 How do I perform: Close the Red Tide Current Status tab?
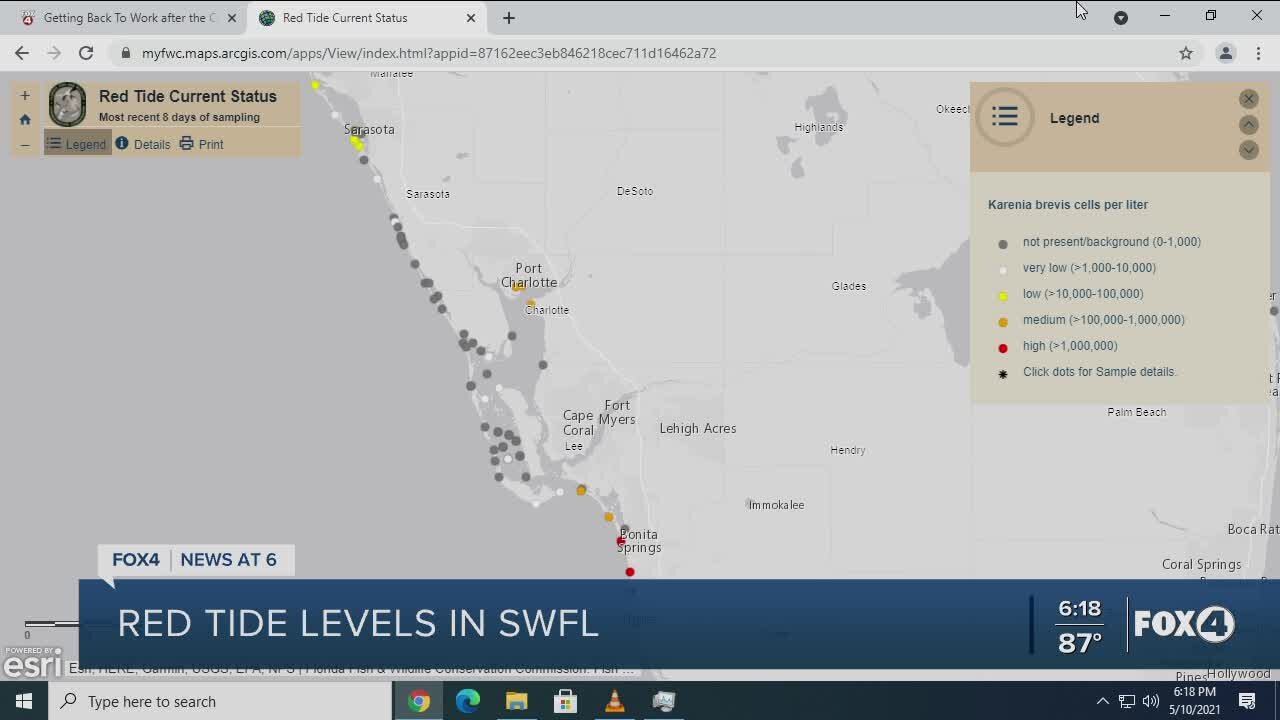click(x=471, y=18)
